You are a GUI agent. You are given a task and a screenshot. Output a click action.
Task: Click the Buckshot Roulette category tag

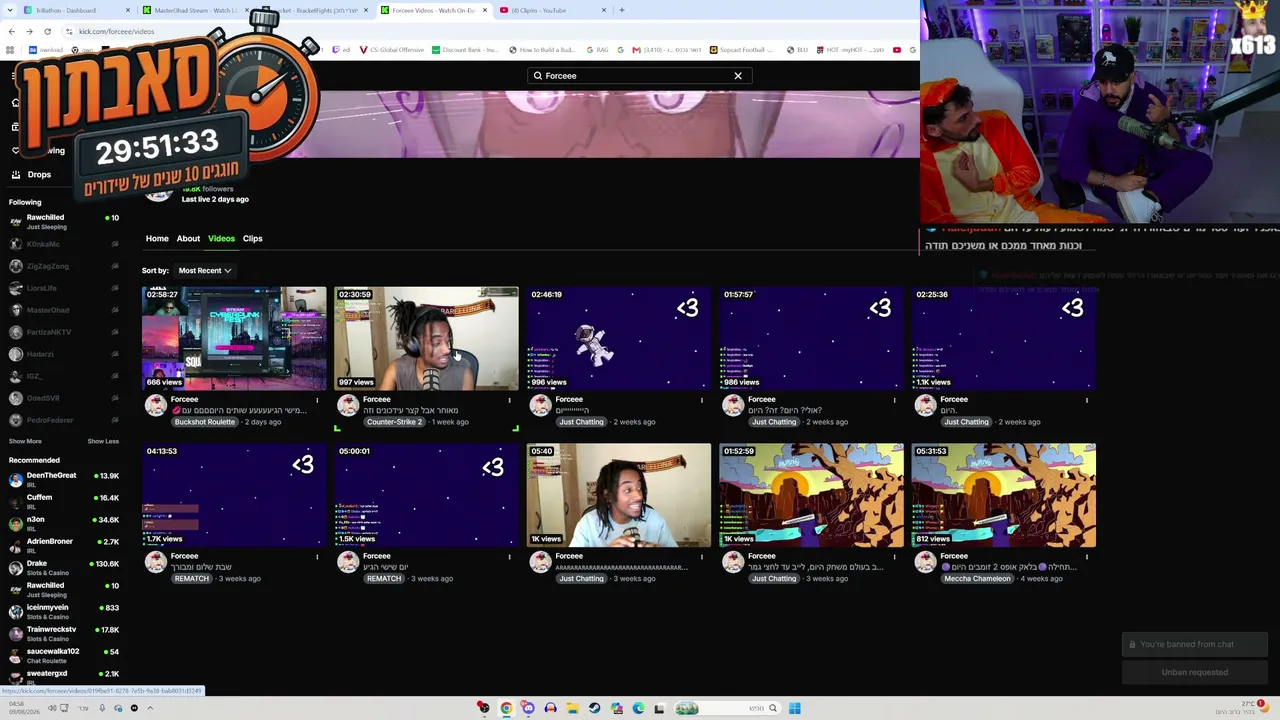click(205, 422)
